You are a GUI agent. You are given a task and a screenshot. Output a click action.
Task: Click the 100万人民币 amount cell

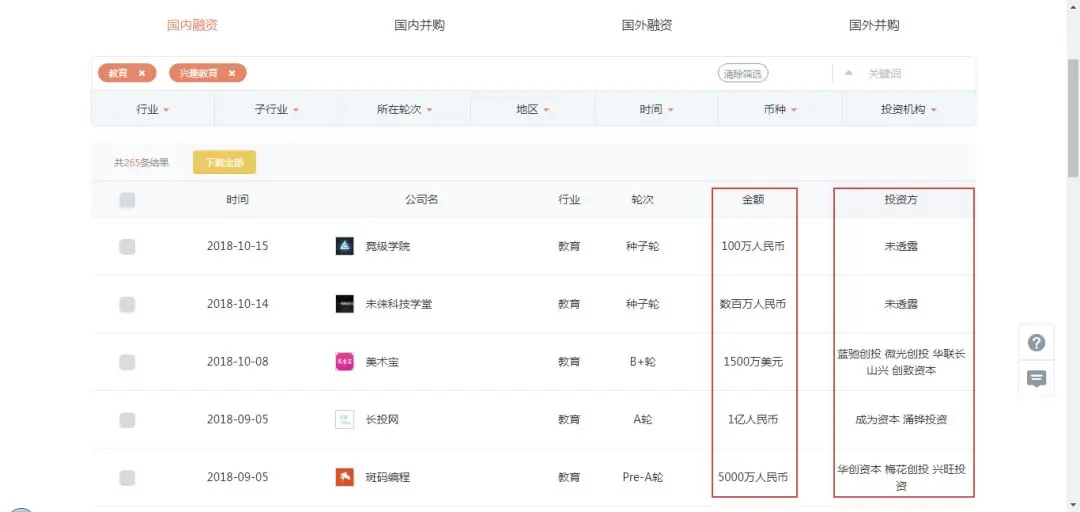tap(753, 246)
